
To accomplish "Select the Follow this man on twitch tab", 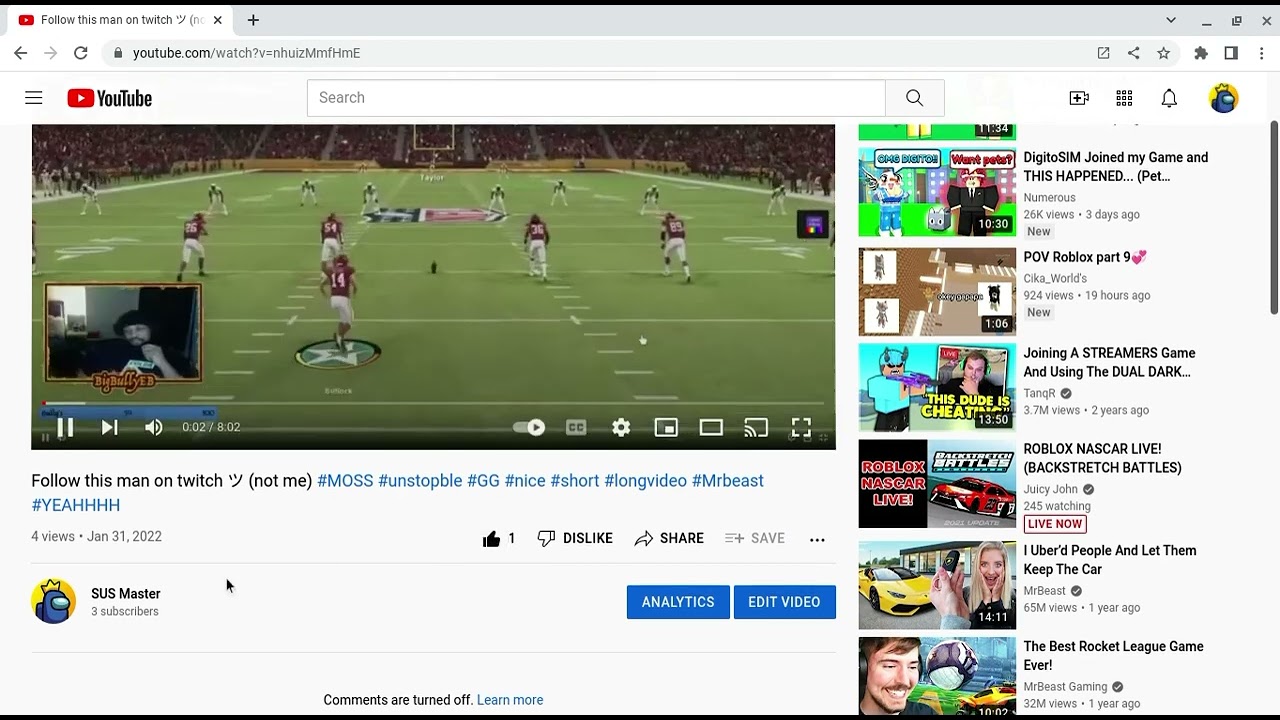I will click(x=121, y=20).
